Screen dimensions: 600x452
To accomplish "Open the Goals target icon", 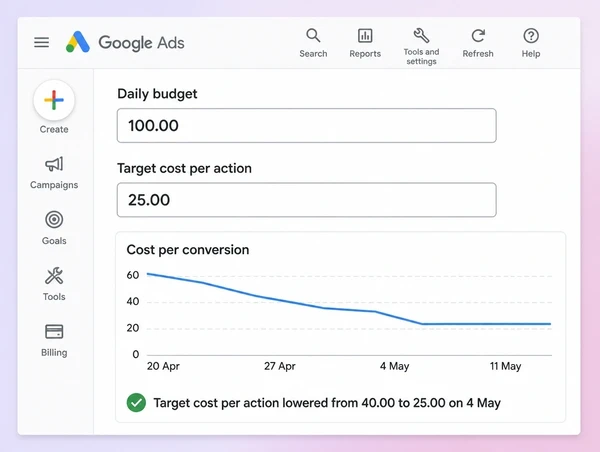I will 54,220.
